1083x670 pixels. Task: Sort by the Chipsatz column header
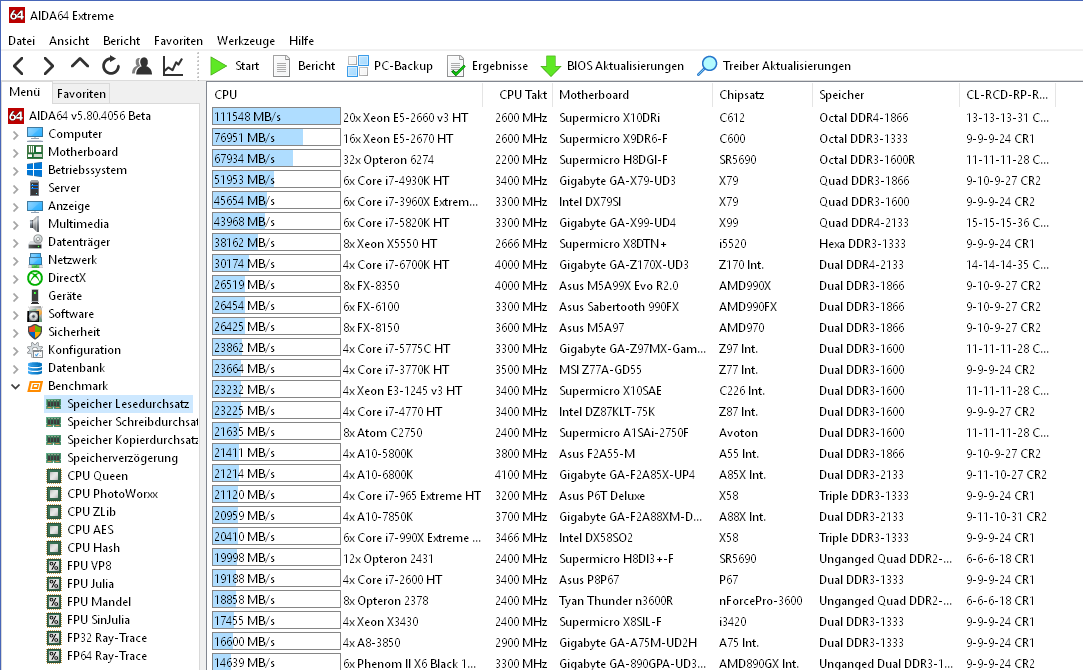(x=763, y=95)
